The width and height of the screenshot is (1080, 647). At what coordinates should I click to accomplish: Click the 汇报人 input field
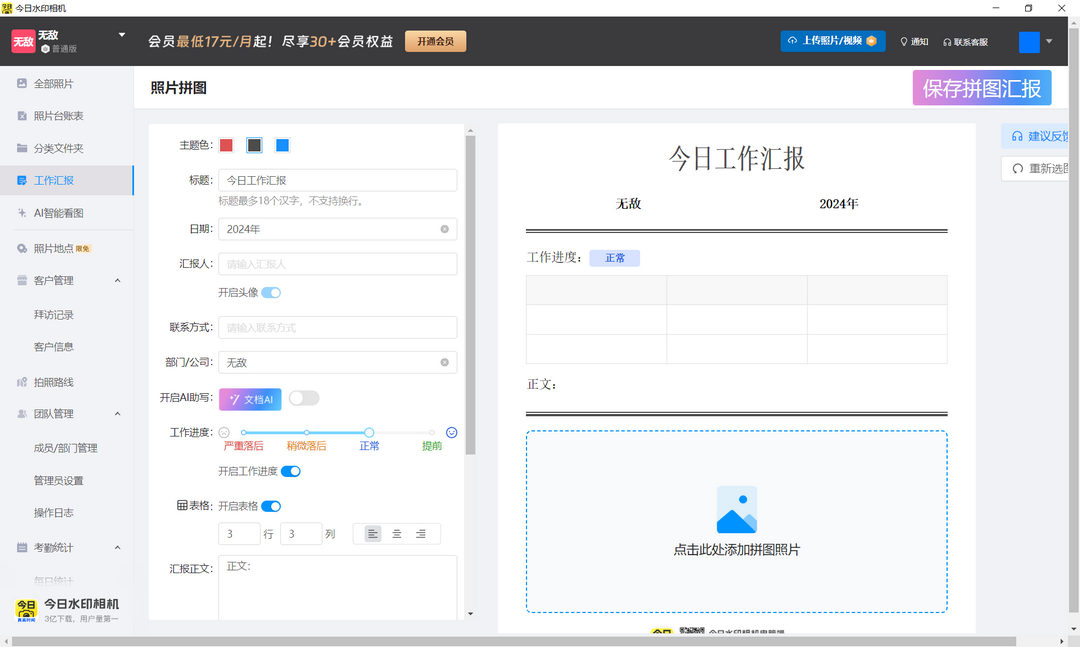(x=337, y=264)
